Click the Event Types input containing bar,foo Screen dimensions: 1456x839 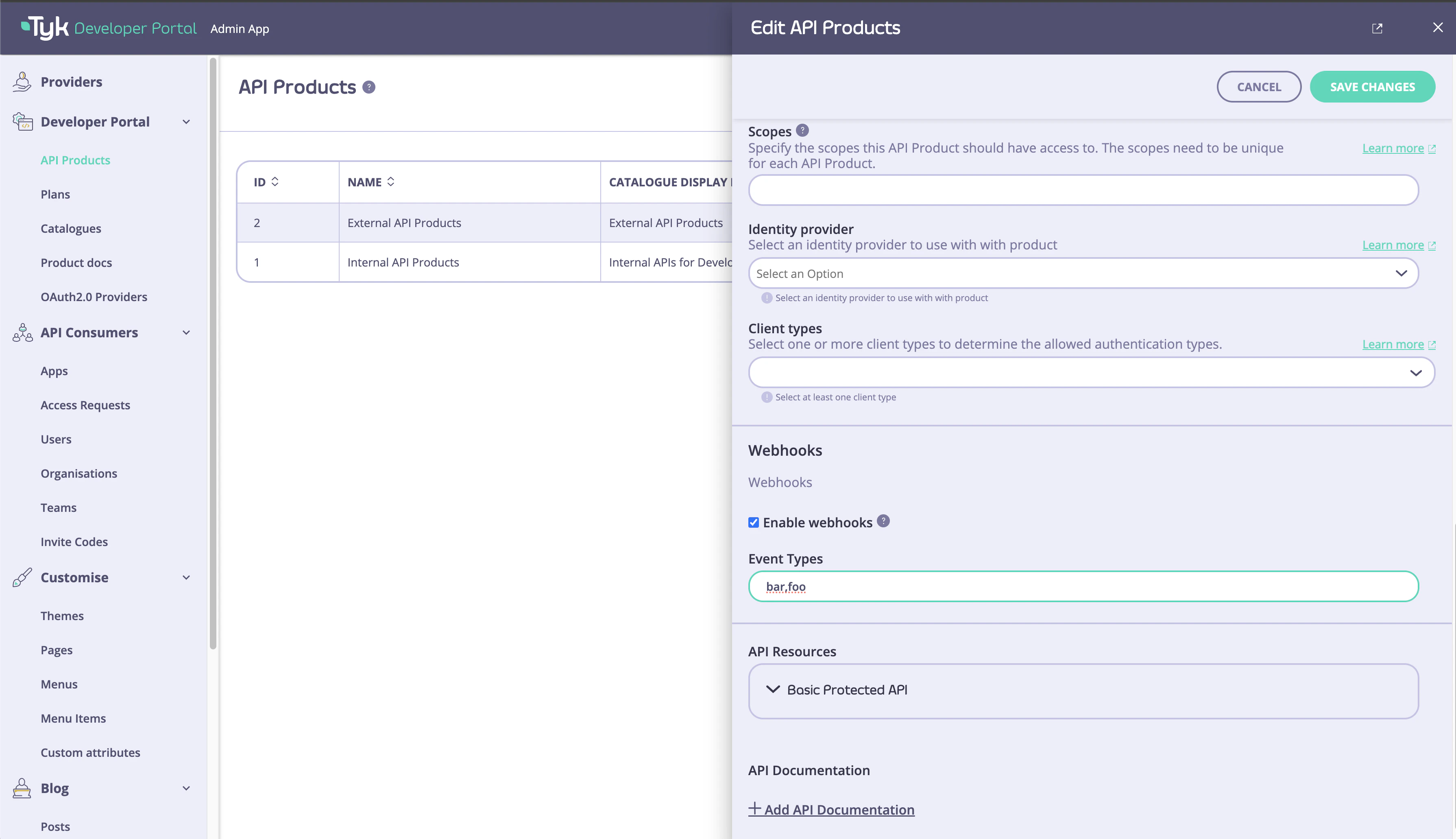1082,586
